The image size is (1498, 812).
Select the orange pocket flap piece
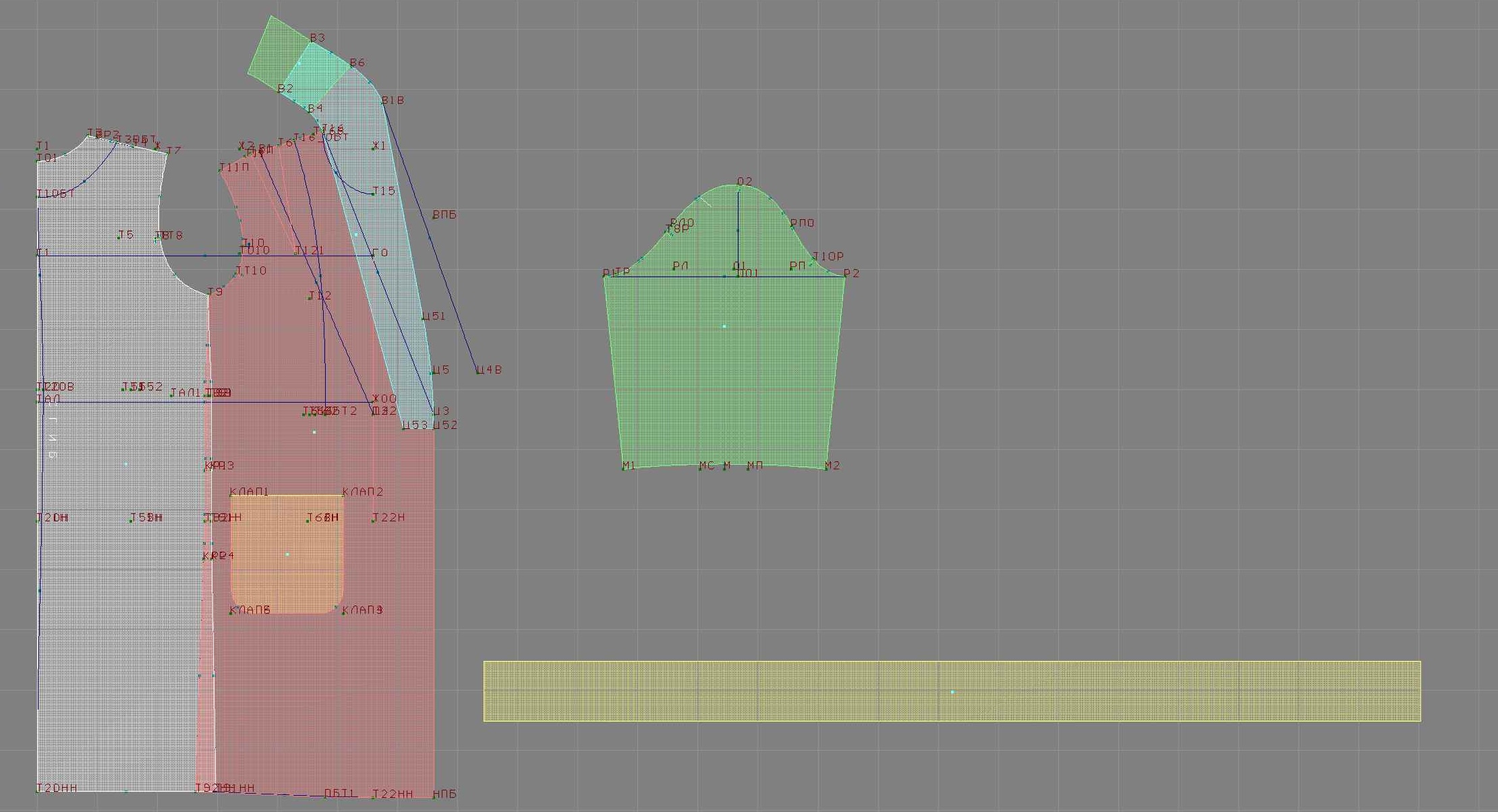[287, 554]
